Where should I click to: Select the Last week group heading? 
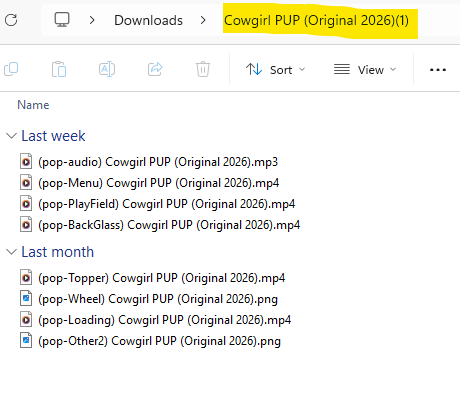[x=53, y=136]
